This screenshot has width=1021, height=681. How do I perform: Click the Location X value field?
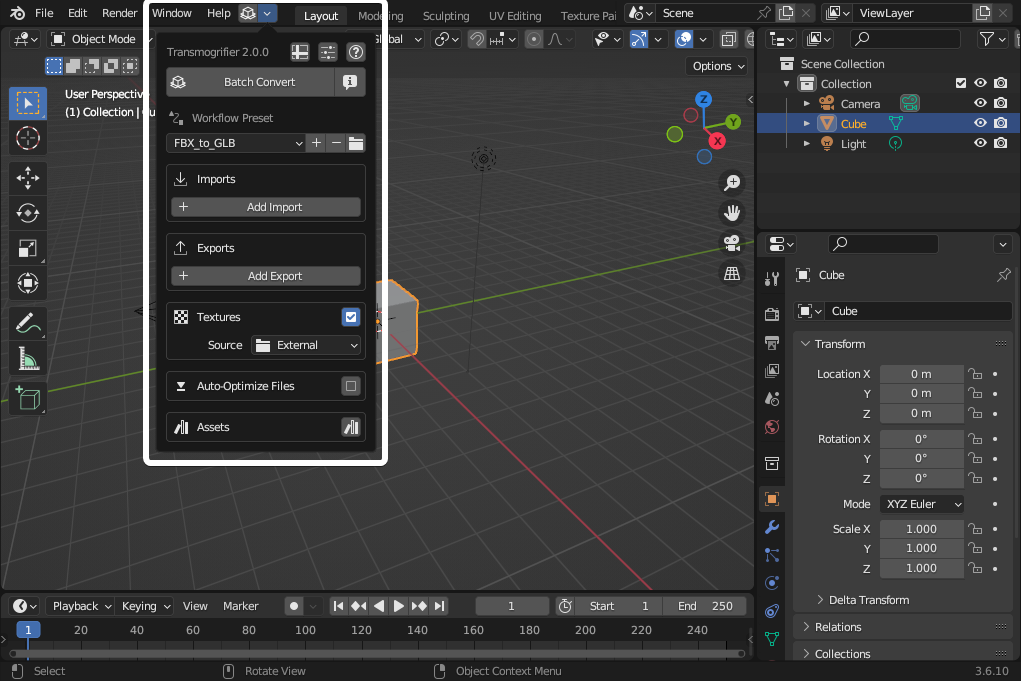920,374
